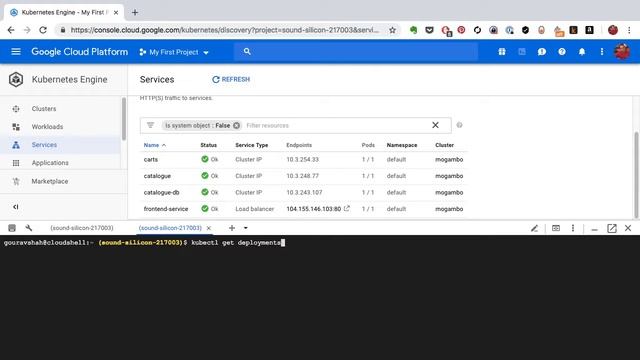Open a new browser tab with plus
640x360 pixels.
point(135,12)
